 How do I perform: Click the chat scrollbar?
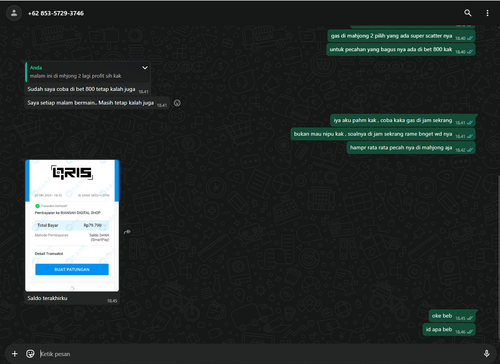tap(498, 258)
